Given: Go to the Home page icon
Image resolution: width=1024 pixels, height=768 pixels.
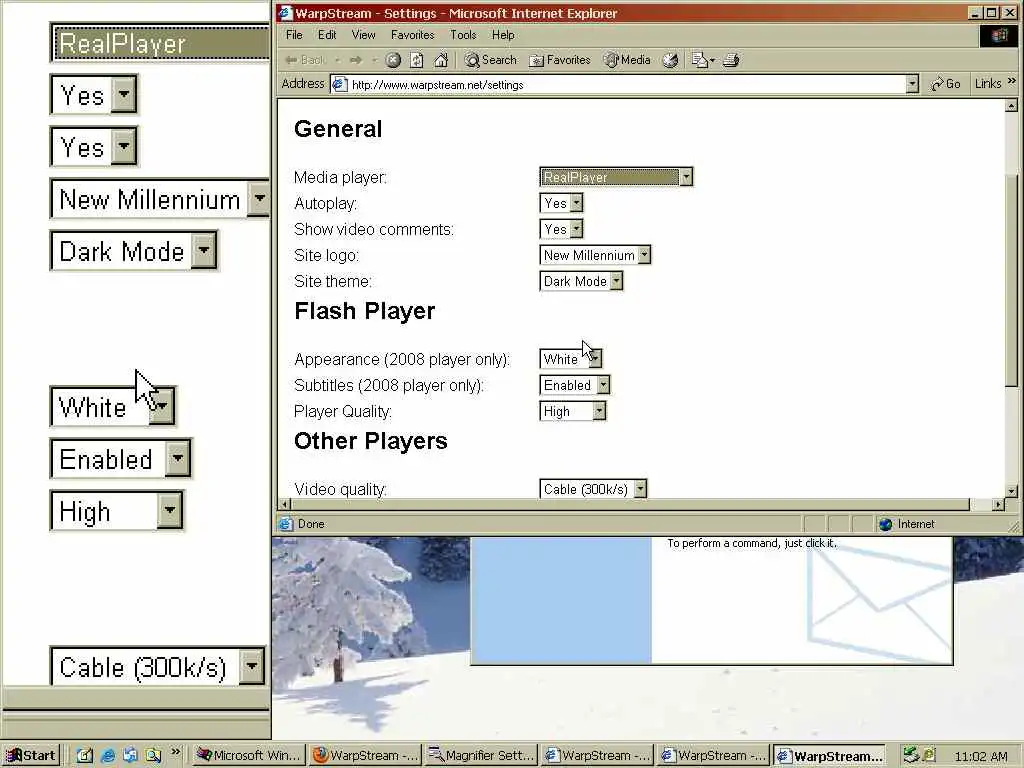Looking at the screenshot, I should (x=441, y=60).
